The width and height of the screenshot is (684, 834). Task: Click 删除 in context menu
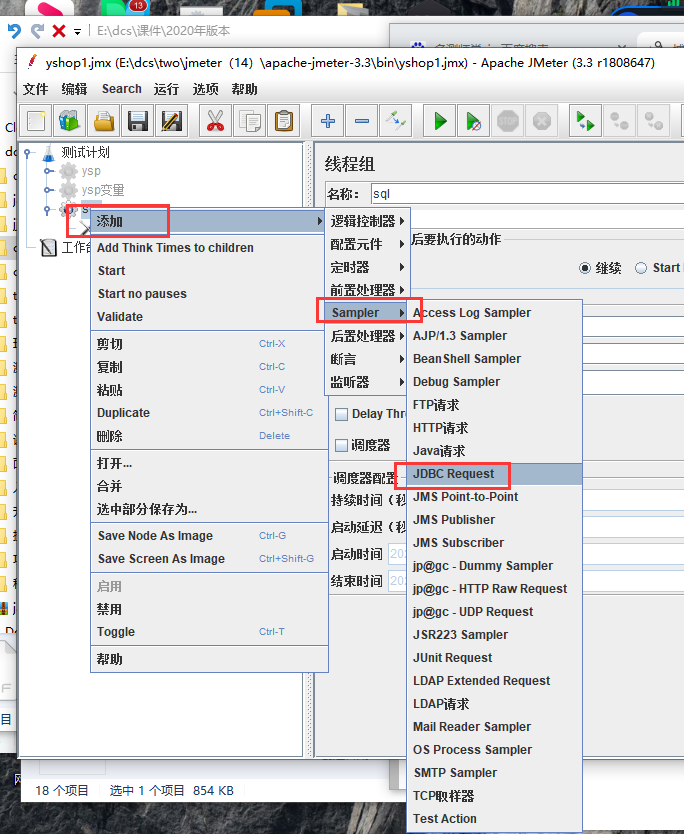(210, 436)
